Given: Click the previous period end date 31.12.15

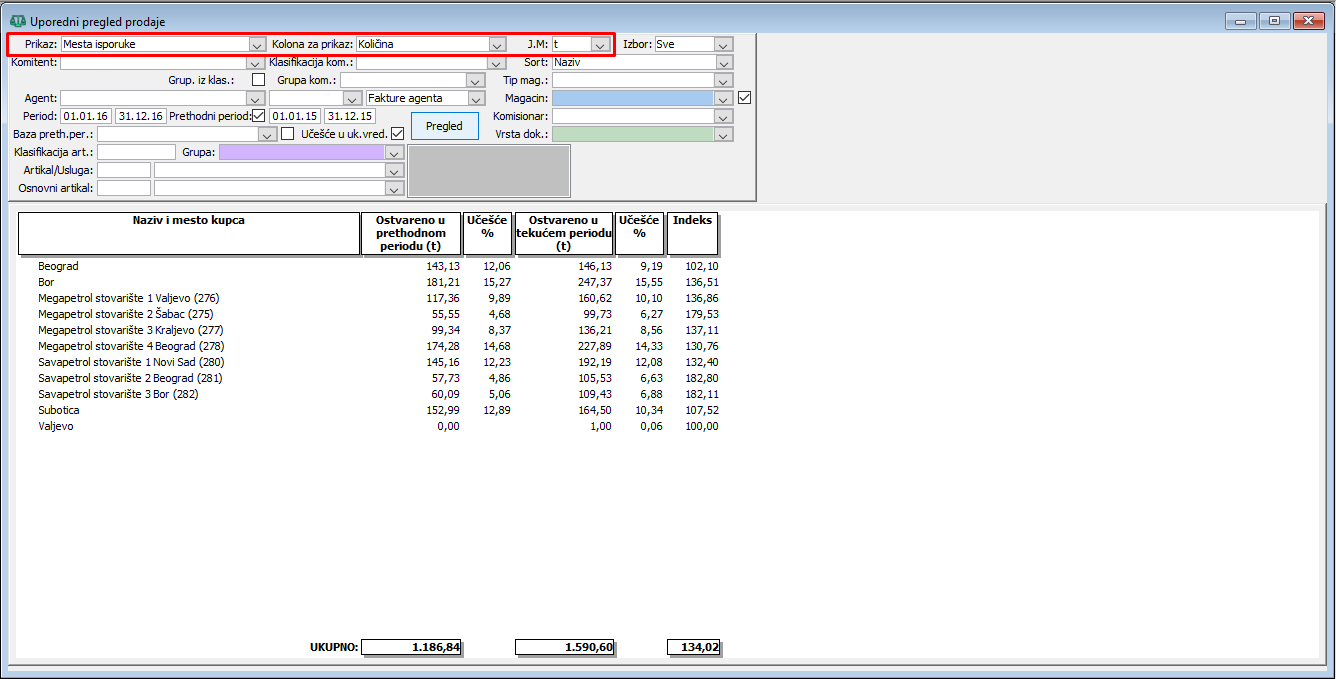Looking at the screenshot, I should point(349,116).
